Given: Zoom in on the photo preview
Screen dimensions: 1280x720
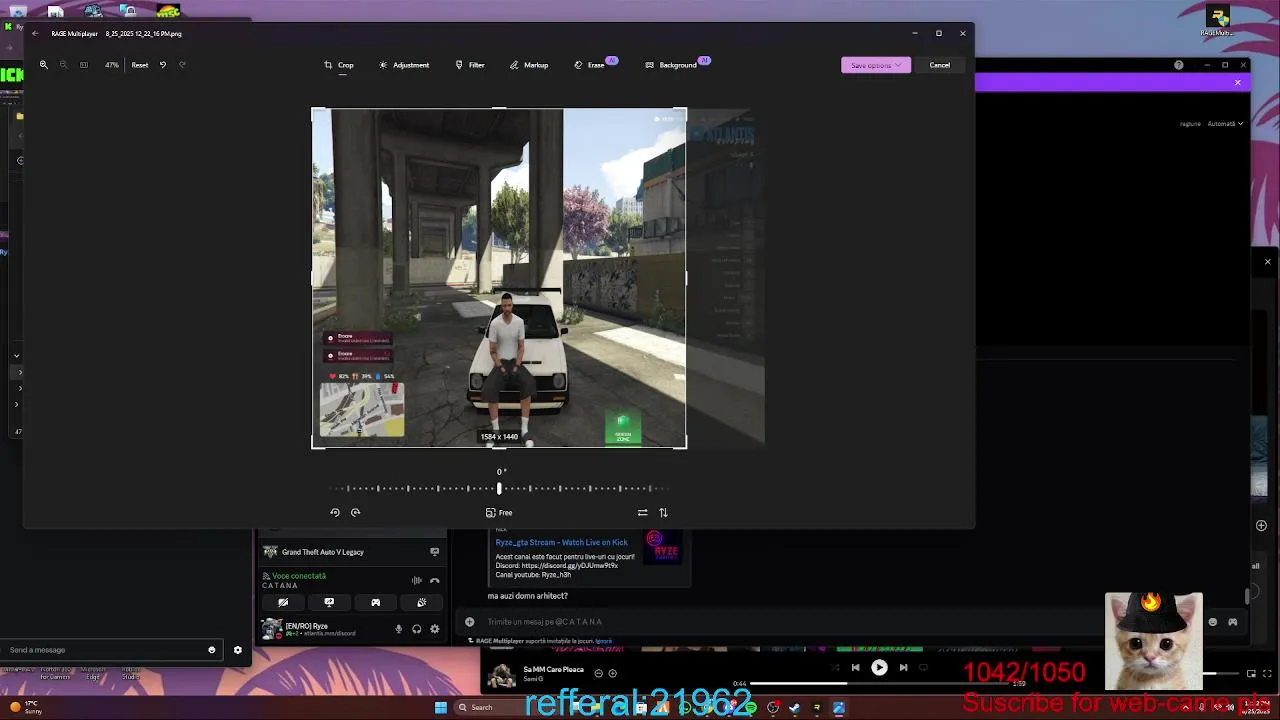Looking at the screenshot, I should coord(43,65).
